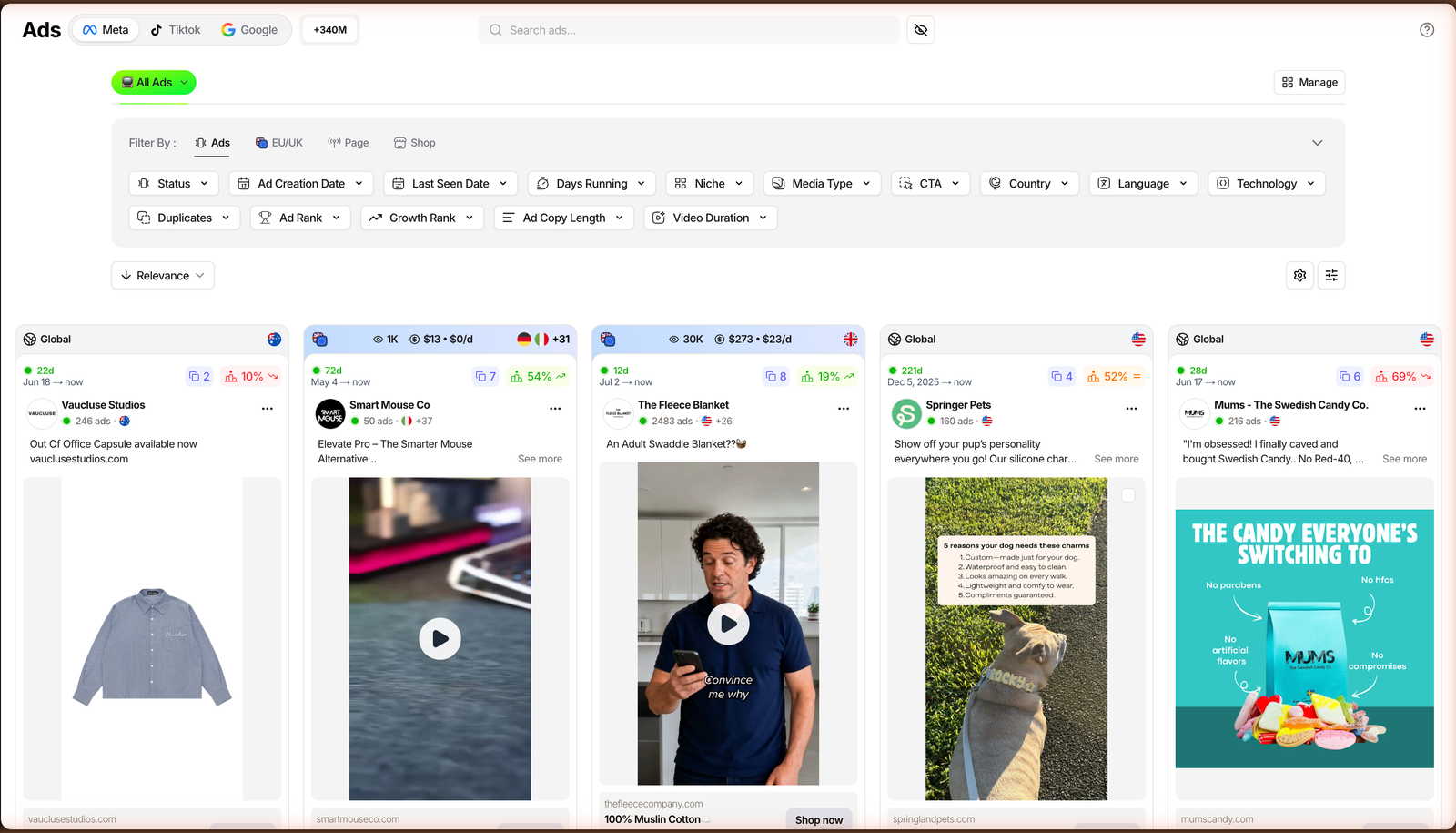Click Springer Pets green logo avatar
Viewport: 1456px width, 833px height.
point(906,413)
